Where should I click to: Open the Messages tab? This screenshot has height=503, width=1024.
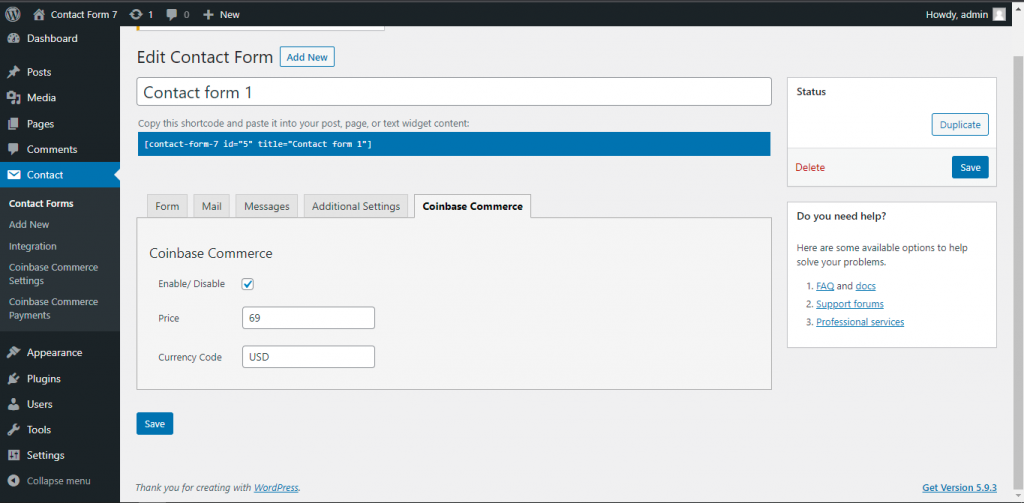(266, 206)
